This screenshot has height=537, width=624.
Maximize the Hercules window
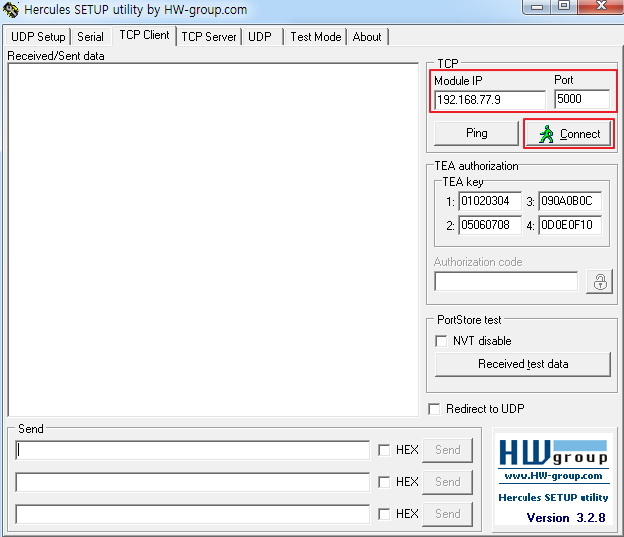point(564,6)
